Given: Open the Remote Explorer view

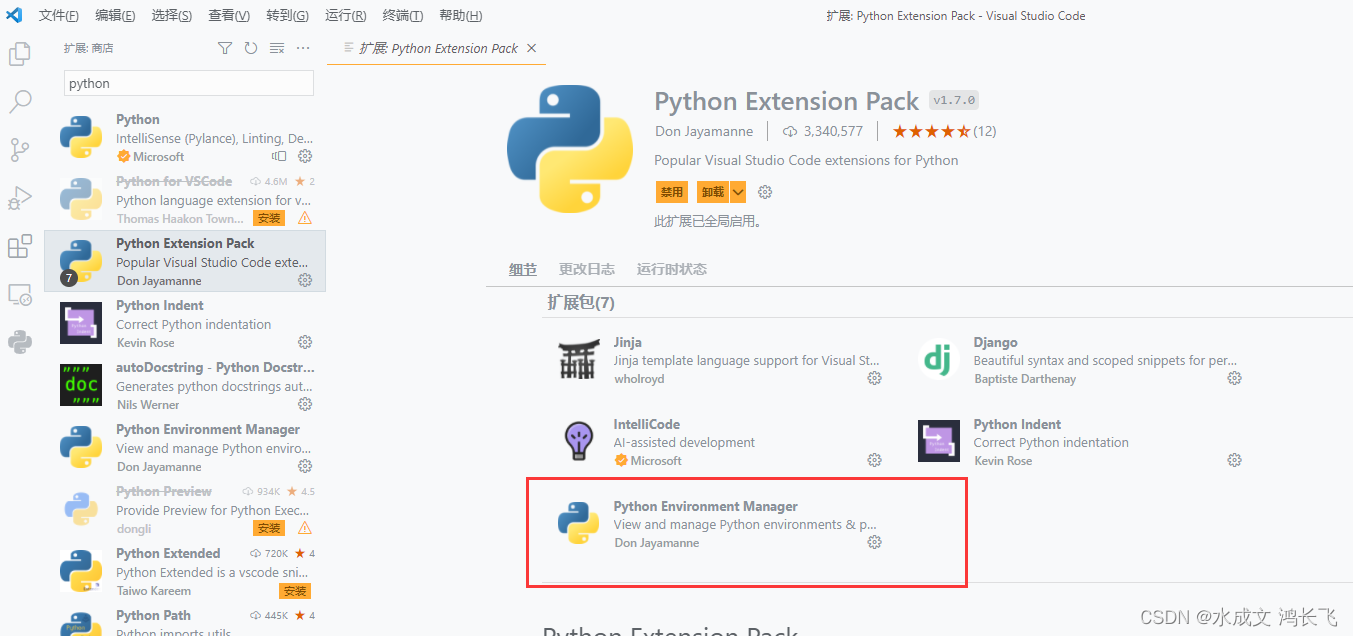Looking at the screenshot, I should pos(20,295).
